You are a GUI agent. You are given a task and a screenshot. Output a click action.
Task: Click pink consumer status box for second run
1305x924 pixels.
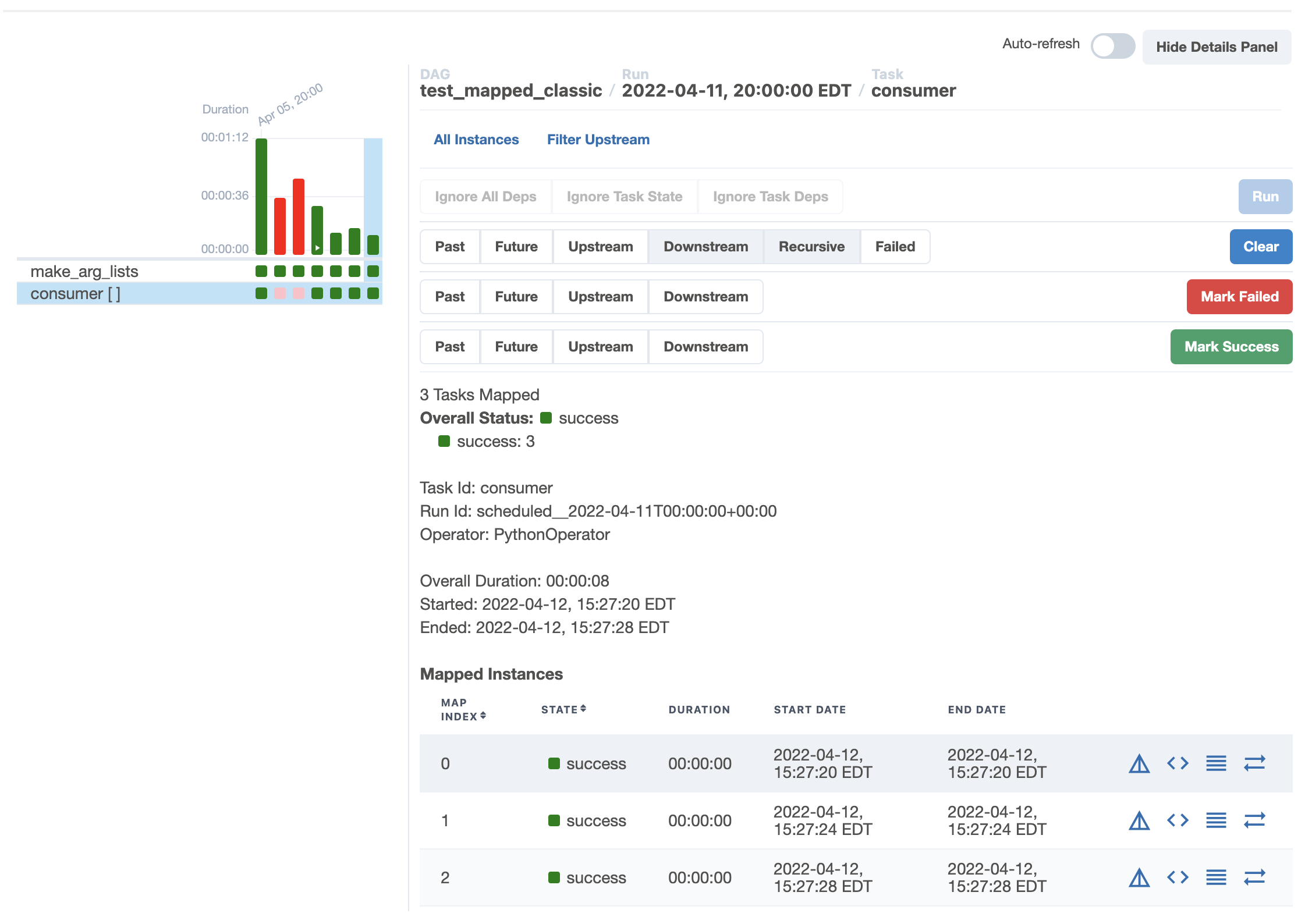click(x=280, y=293)
